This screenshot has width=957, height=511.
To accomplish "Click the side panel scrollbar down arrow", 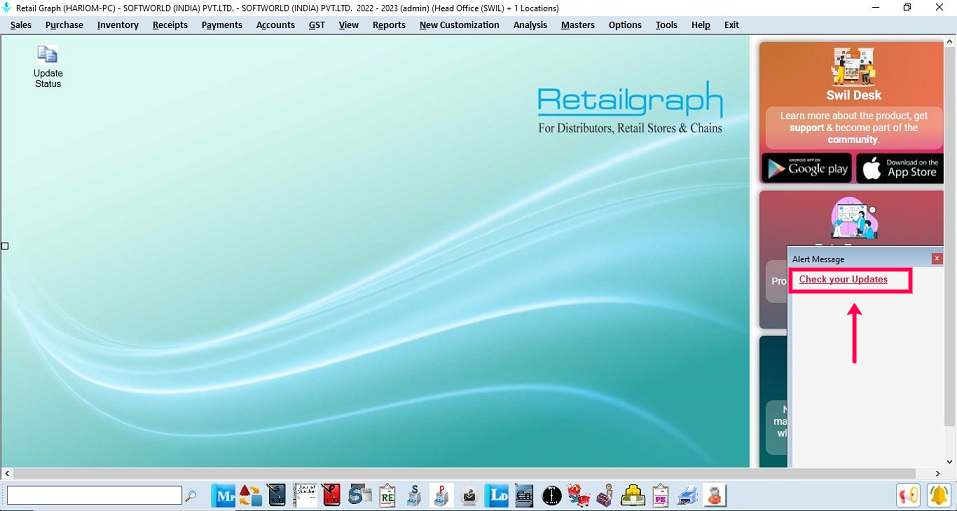I will [x=951, y=463].
